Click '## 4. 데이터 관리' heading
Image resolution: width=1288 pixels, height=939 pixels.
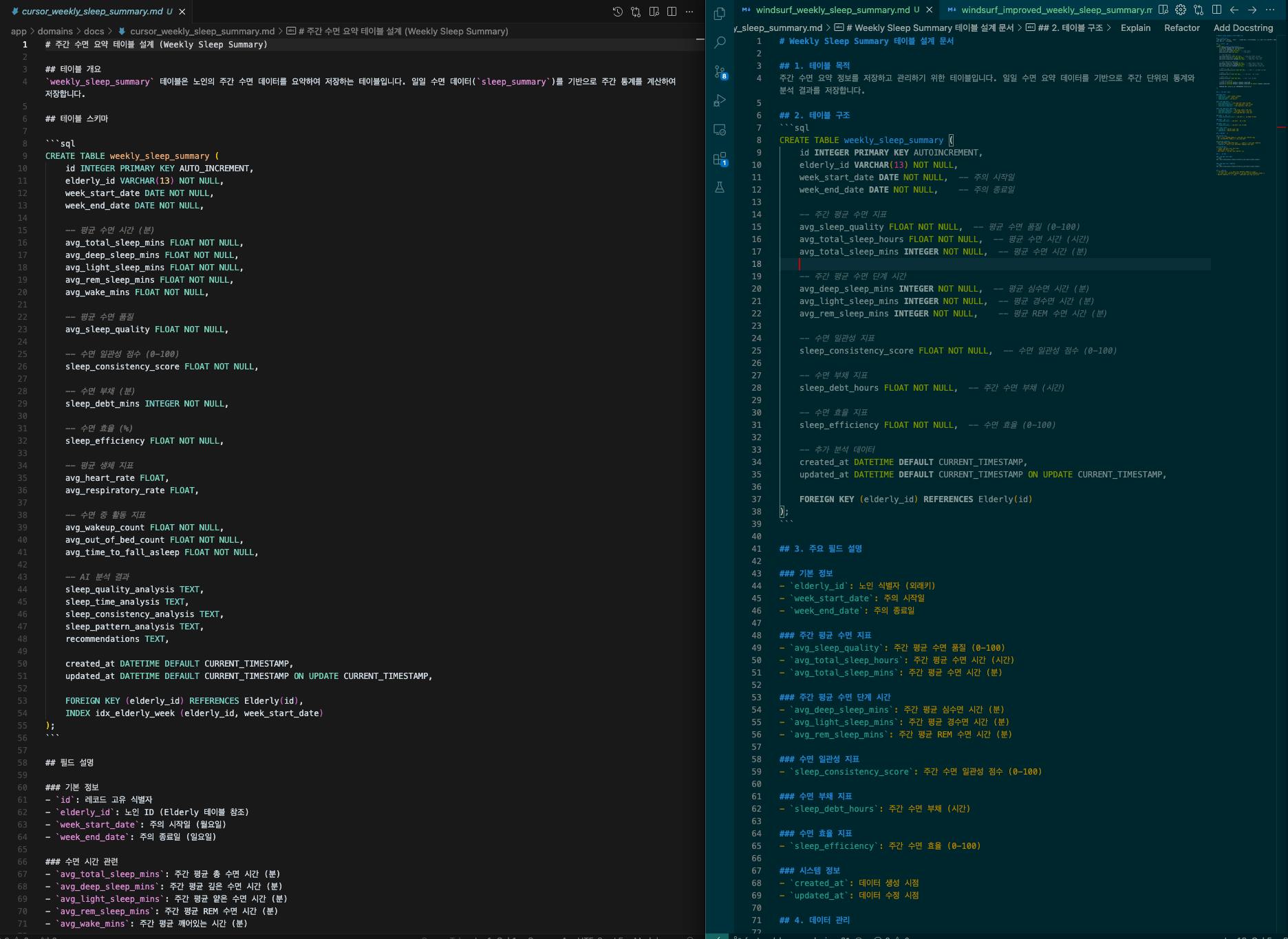[815, 920]
